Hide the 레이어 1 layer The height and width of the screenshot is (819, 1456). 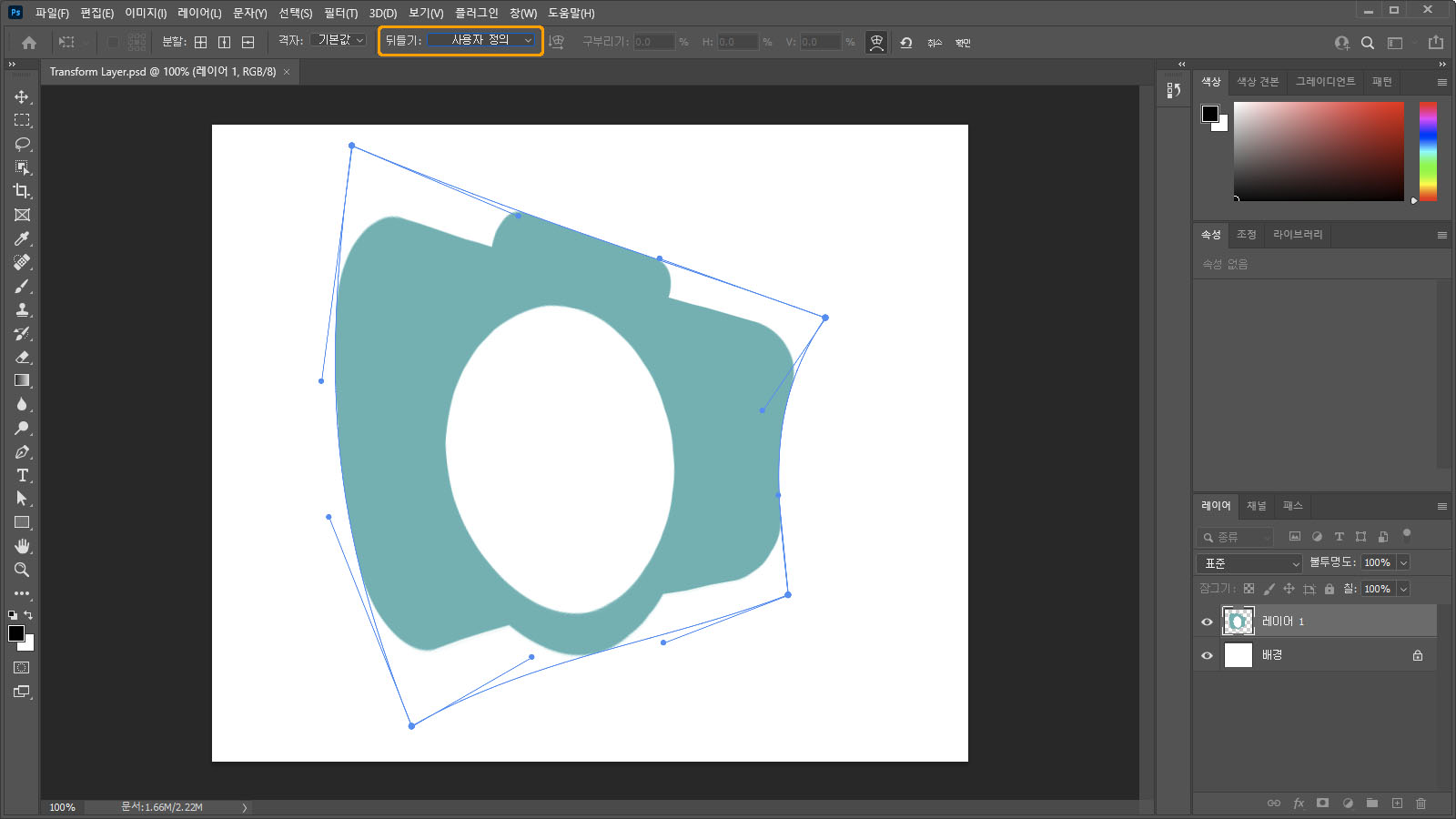[1207, 622]
